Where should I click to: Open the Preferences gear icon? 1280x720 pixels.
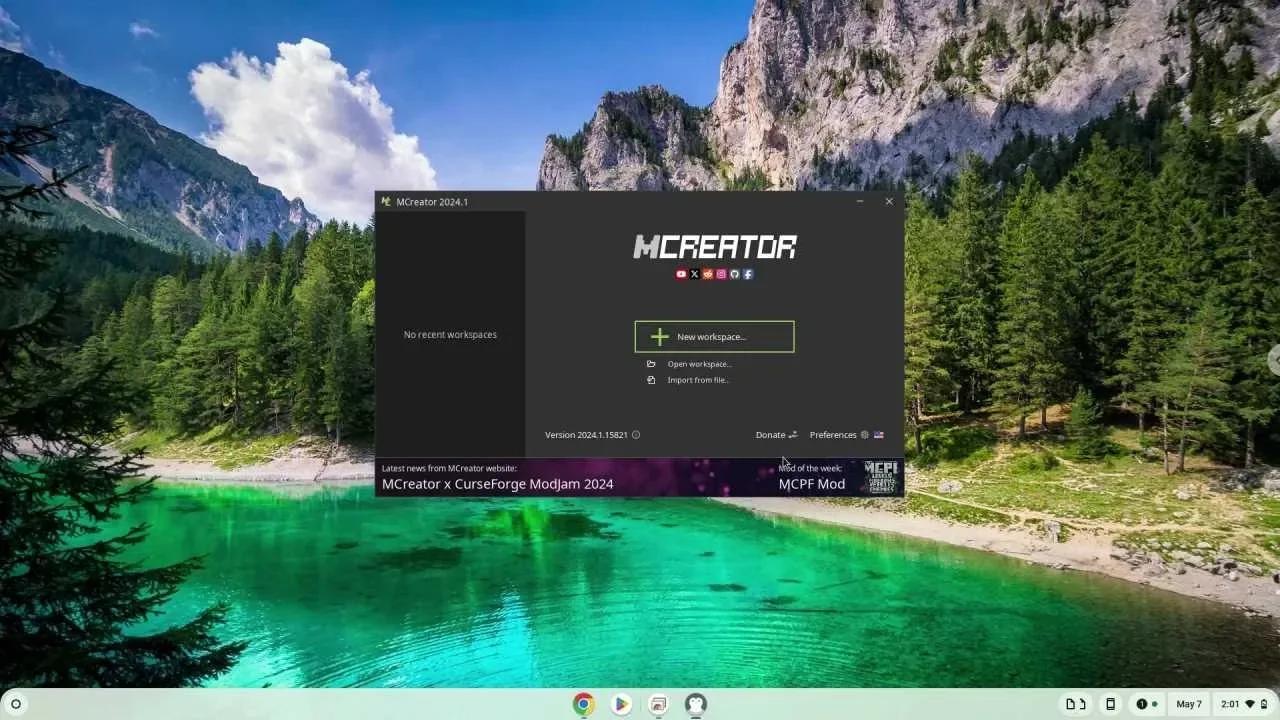[x=865, y=434]
